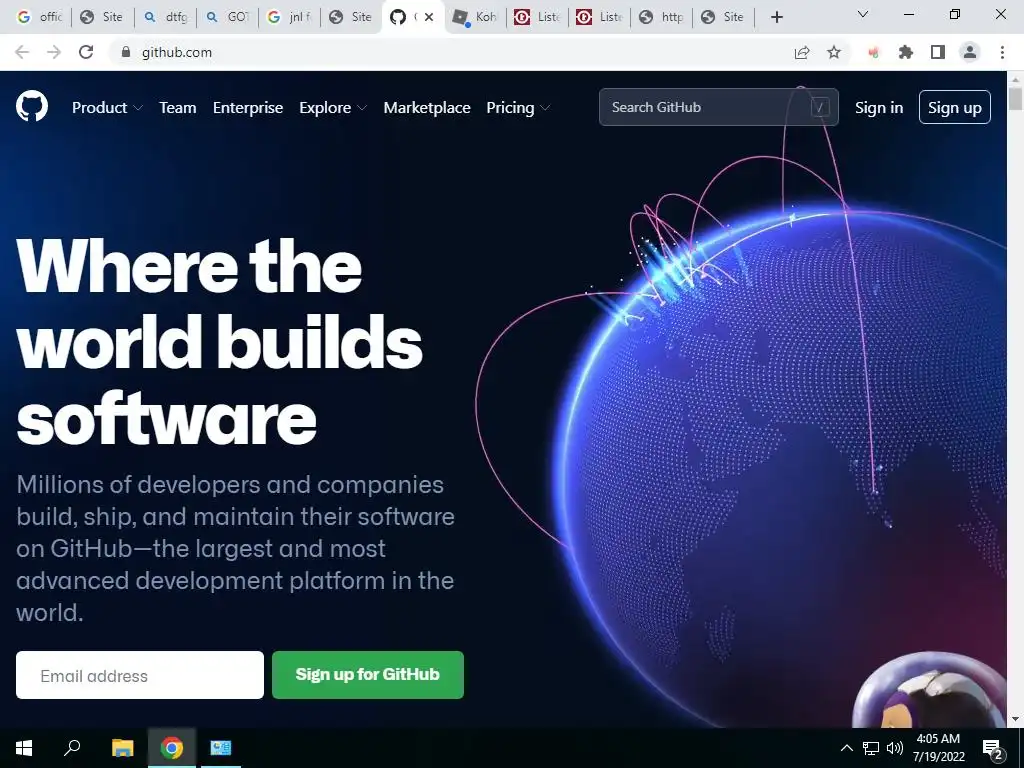
Task: Switch to the 'dtfg' search tab
Action: point(166,17)
